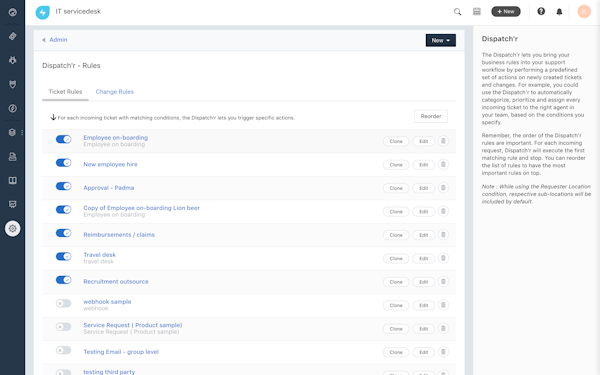Disable the New employee hire toggle

pyautogui.click(x=64, y=163)
